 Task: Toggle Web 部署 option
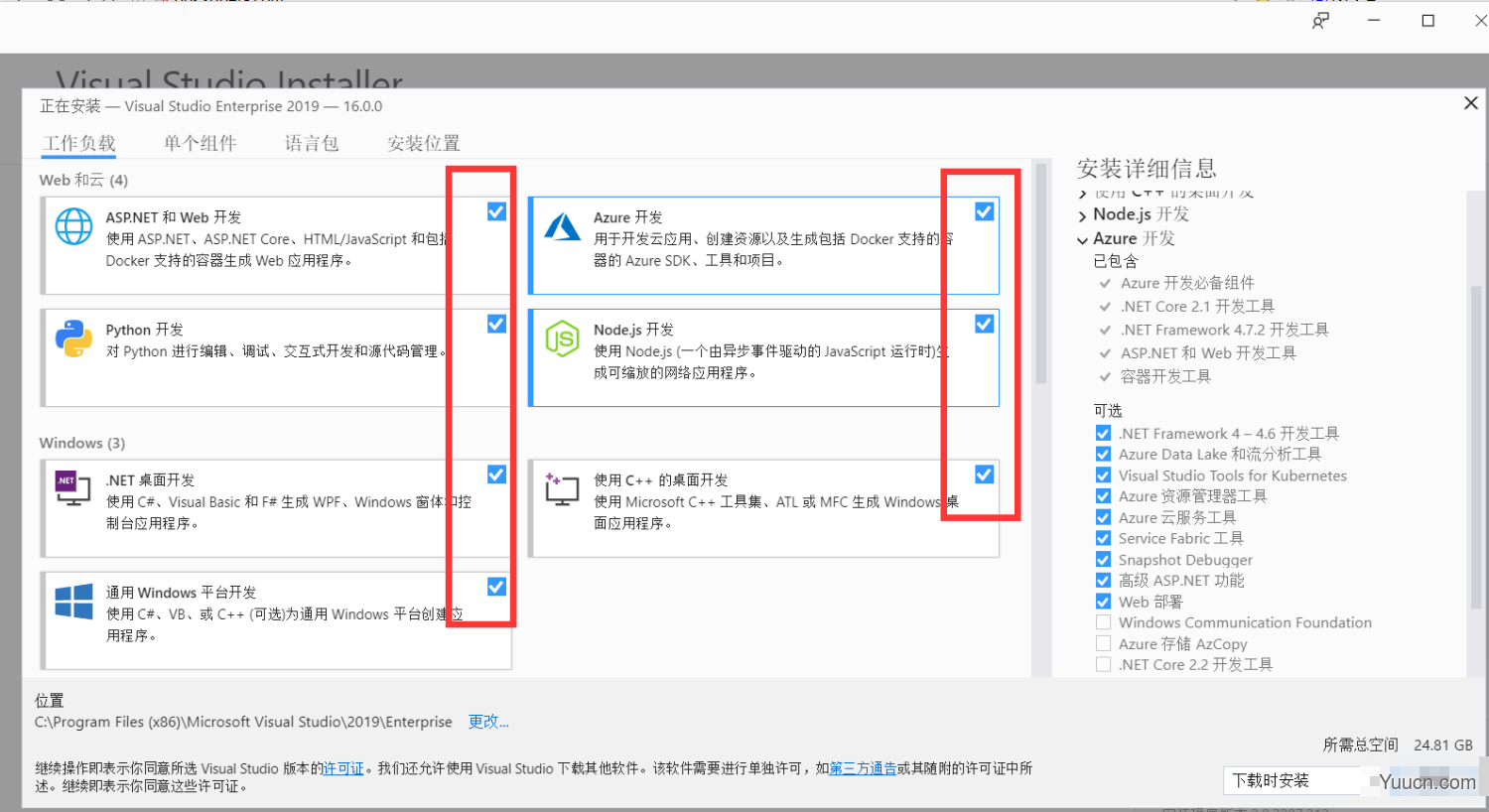[1103, 602]
